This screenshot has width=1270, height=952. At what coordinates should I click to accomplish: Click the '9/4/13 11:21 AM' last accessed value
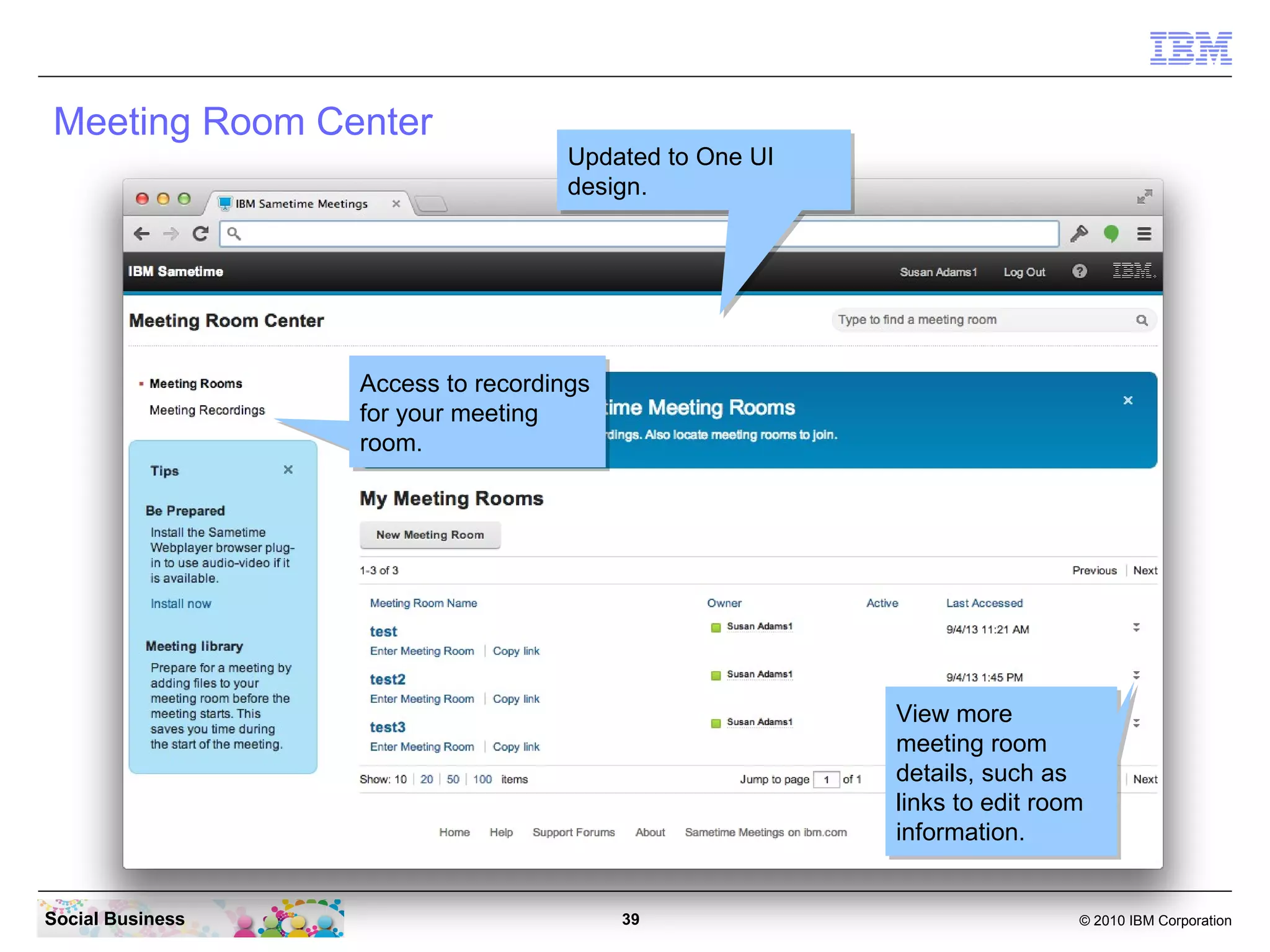pyautogui.click(x=987, y=630)
